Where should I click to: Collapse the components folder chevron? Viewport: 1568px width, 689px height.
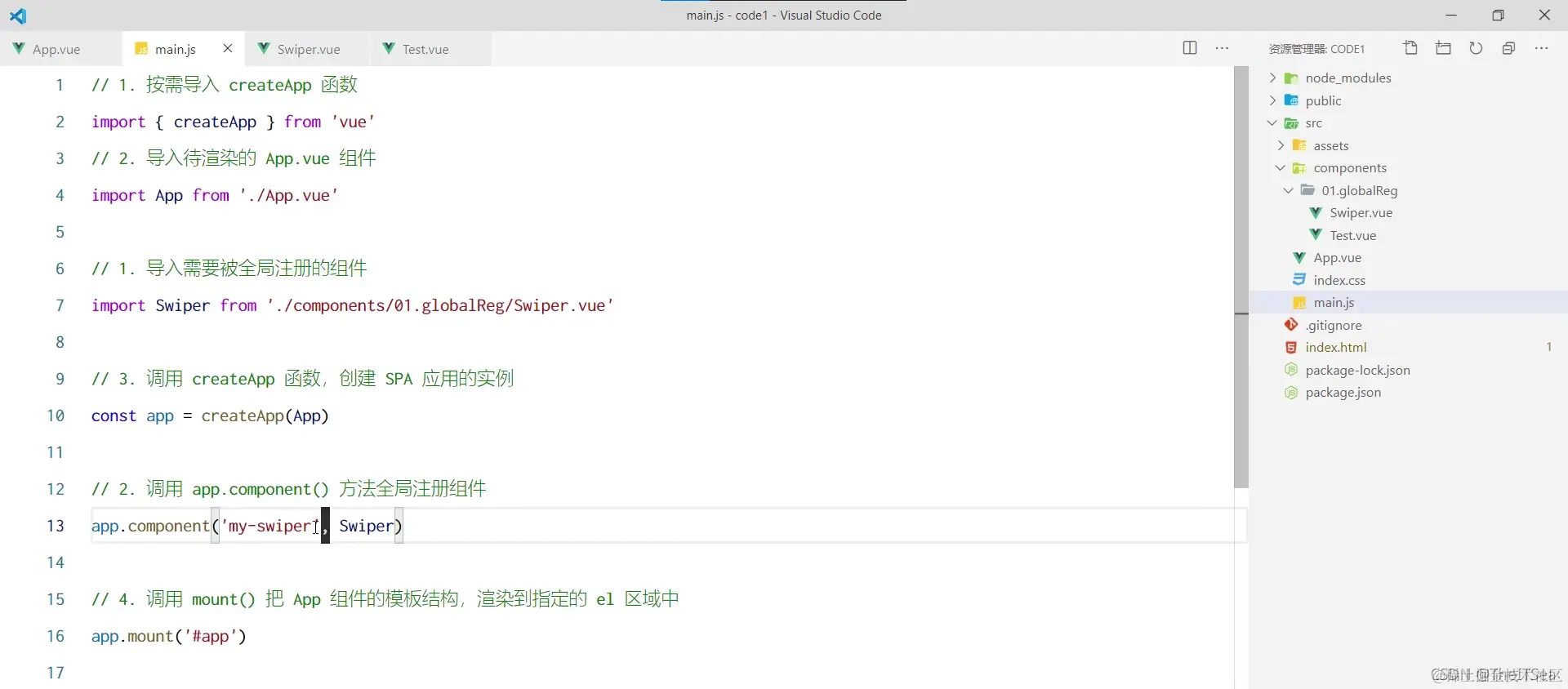click(x=1281, y=168)
